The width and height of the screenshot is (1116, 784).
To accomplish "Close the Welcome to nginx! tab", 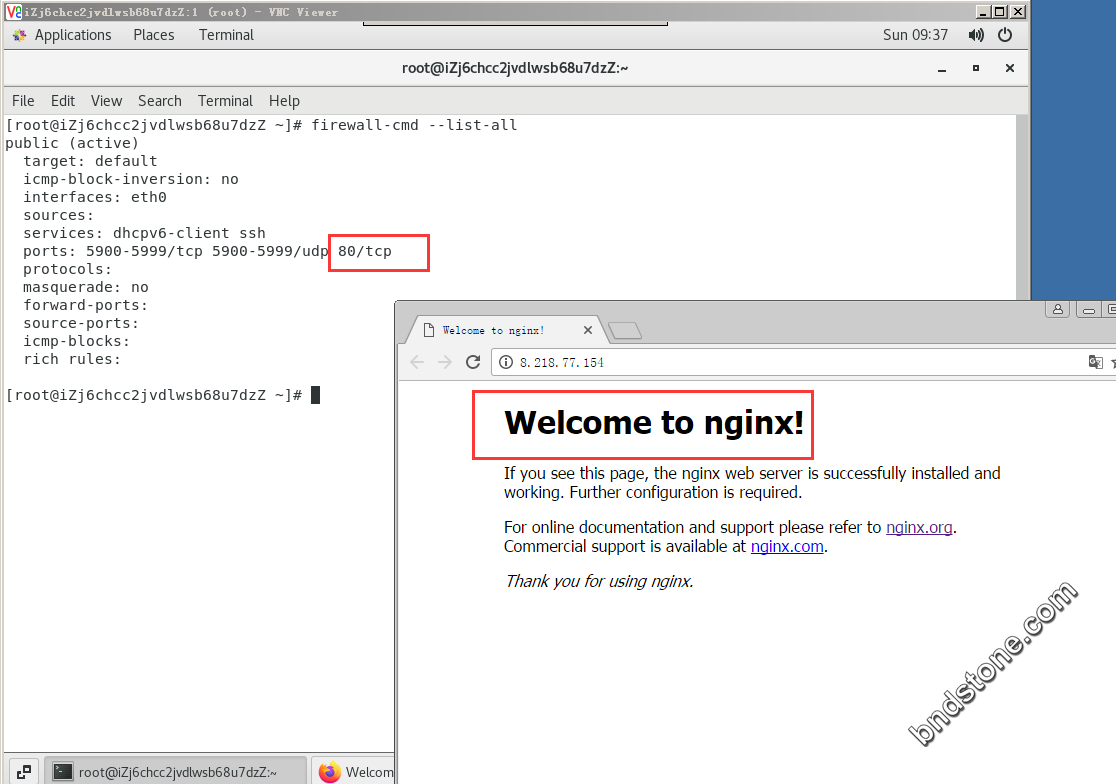I will click(587, 330).
